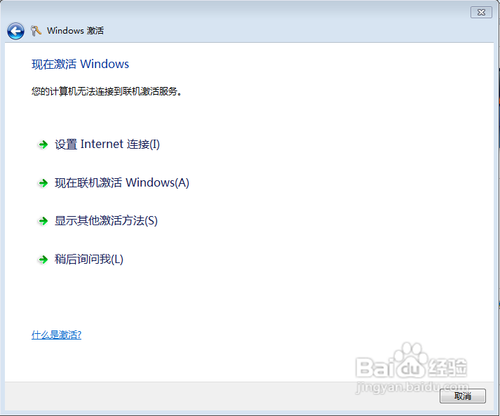The image size is (500, 416).
Task: Click the 现在激活 Windows heading
Action: pyautogui.click(x=80, y=64)
